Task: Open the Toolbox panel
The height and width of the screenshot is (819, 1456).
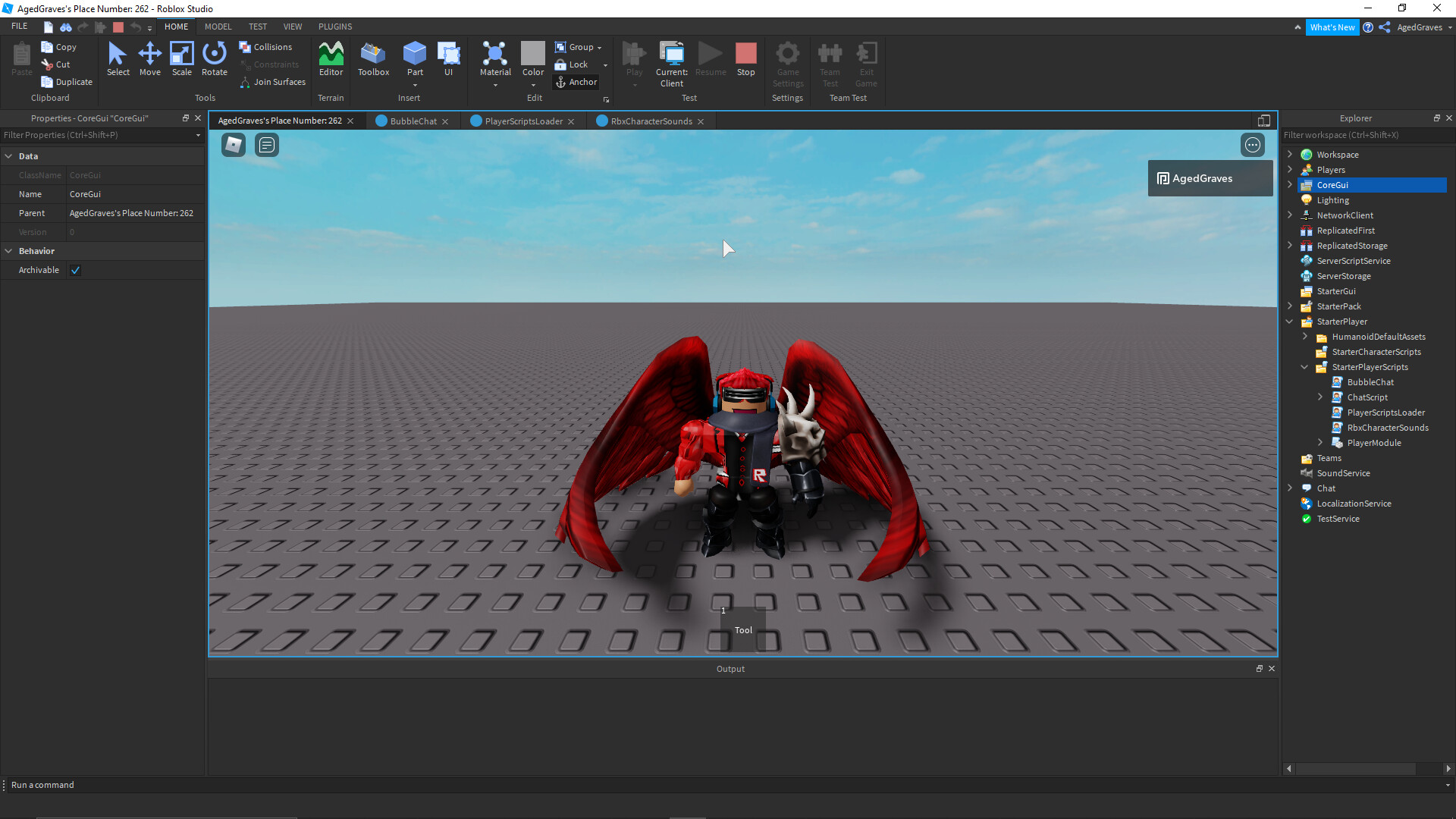Action: coord(373,58)
